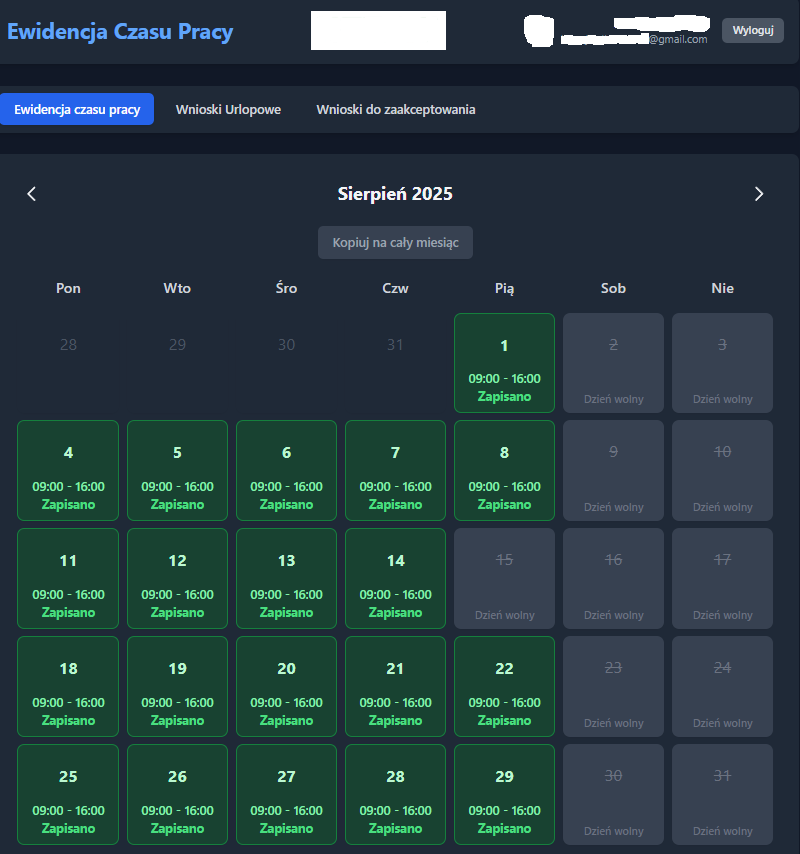Open day 8 saved entry
This screenshot has height=854, width=800.
pos(504,471)
